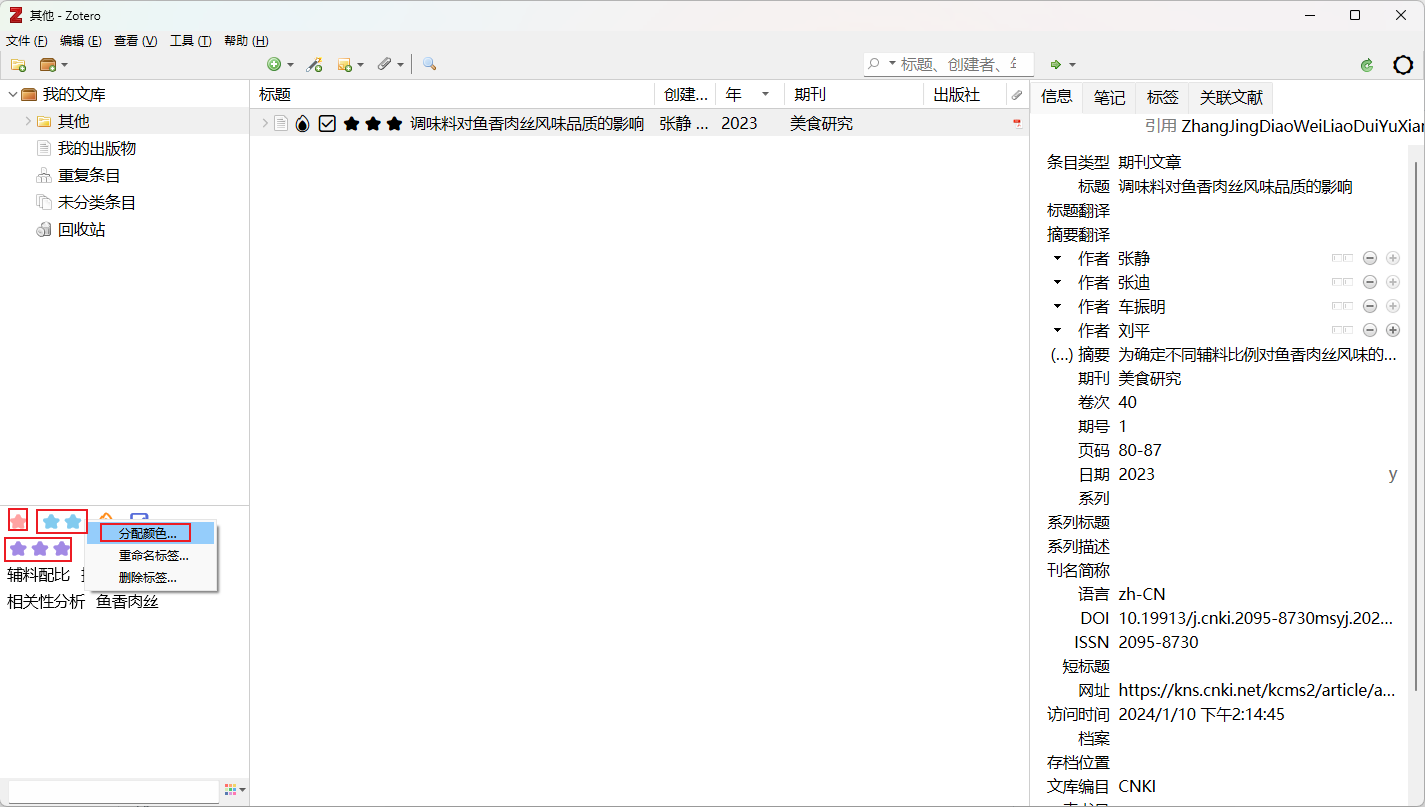Open creator type dropdown for 张迪
Image resolution: width=1425 pixels, height=807 pixels.
pyautogui.click(x=1057, y=282)
